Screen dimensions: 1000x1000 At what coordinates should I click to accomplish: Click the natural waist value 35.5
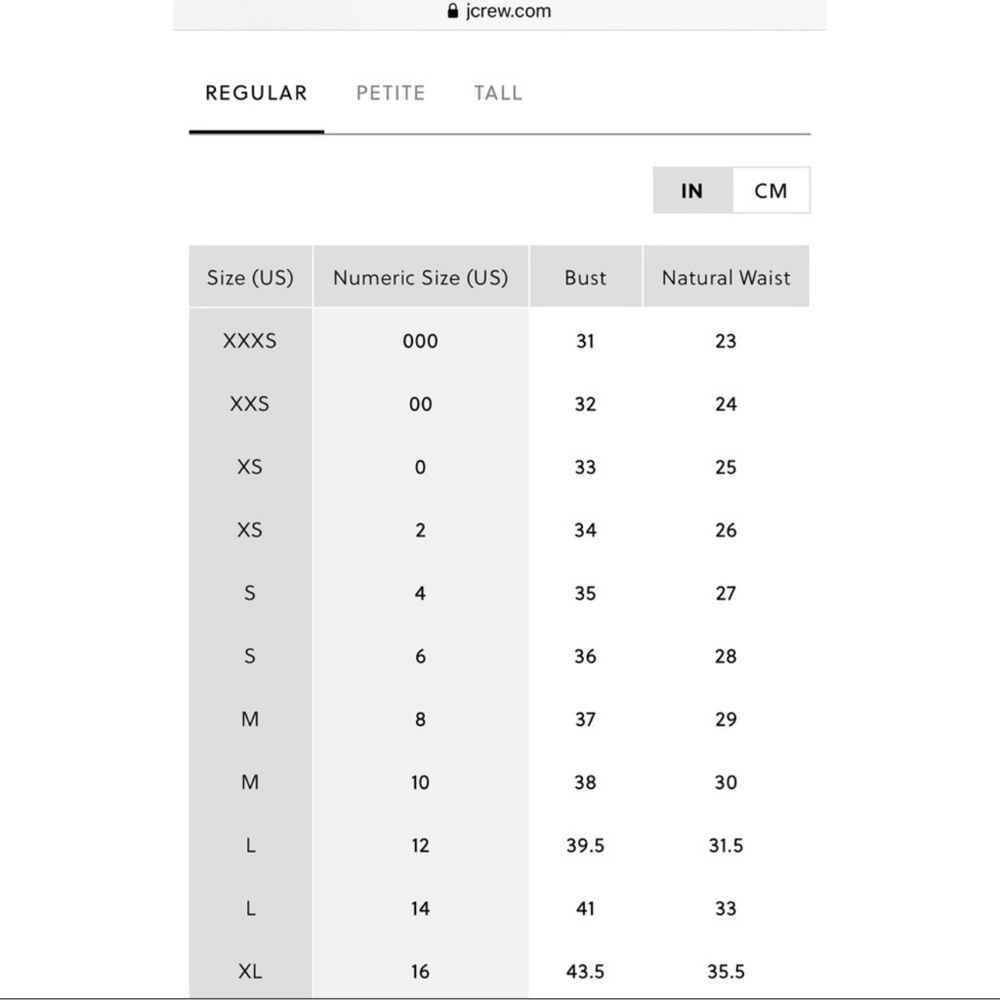point(726,971)
